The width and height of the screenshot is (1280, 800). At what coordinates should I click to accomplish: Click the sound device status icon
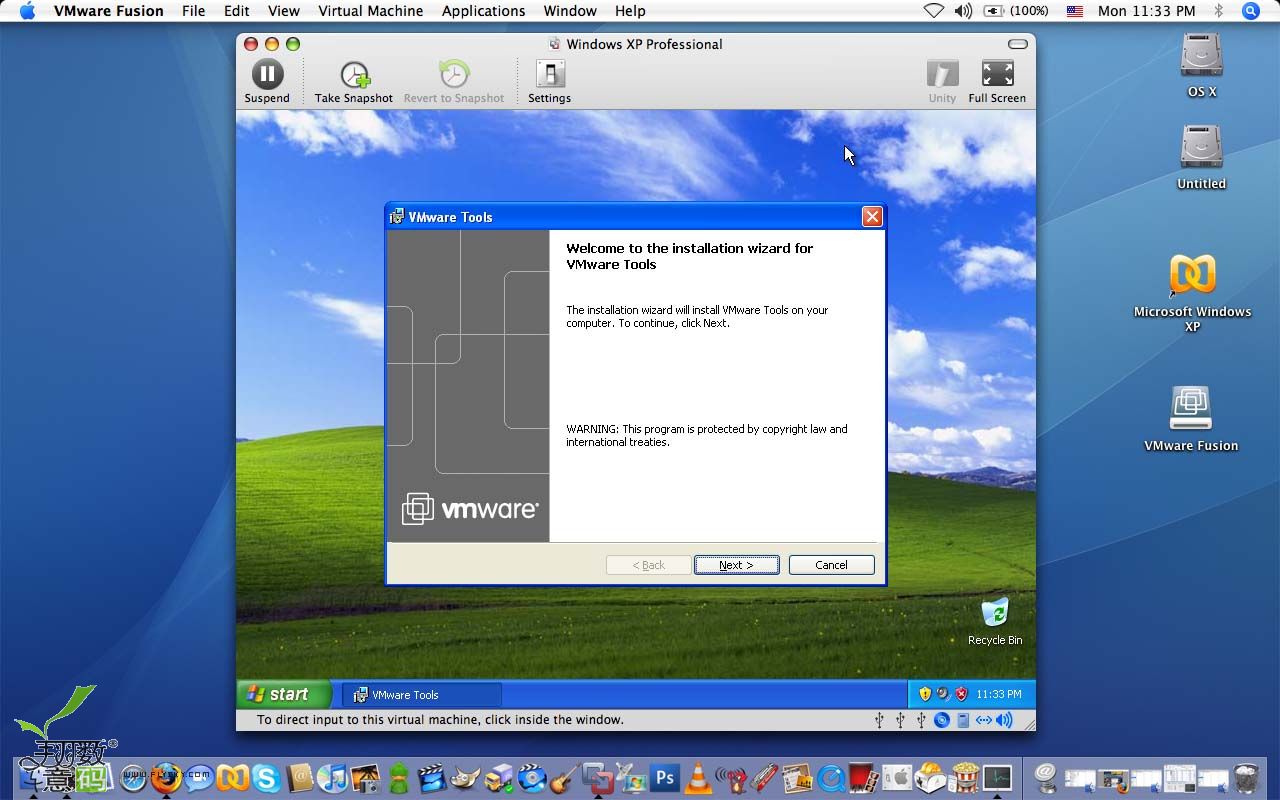(x=1004, y=720)
